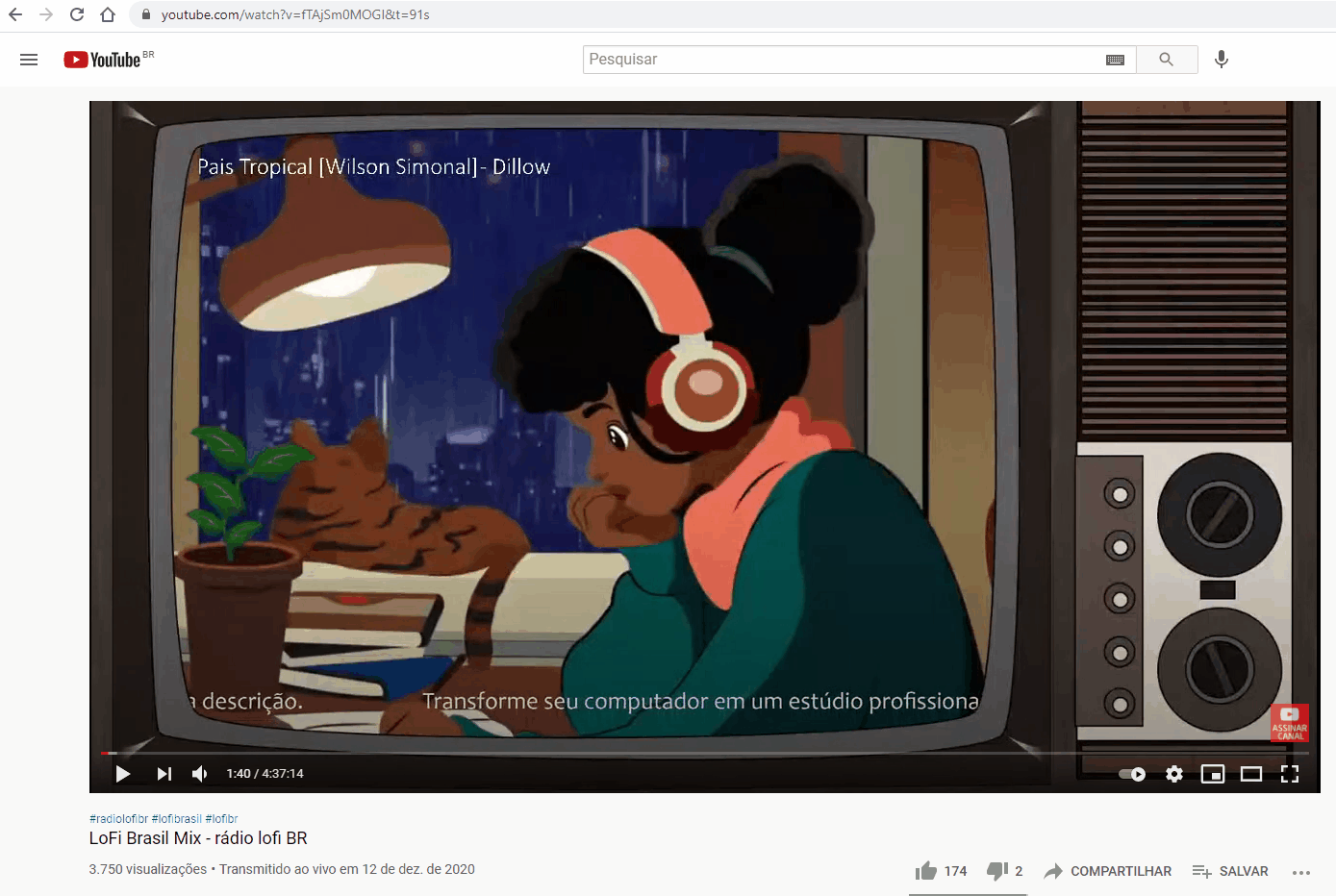Click the Pesquisar search field
1336x896 pixels.
point(842,60)
